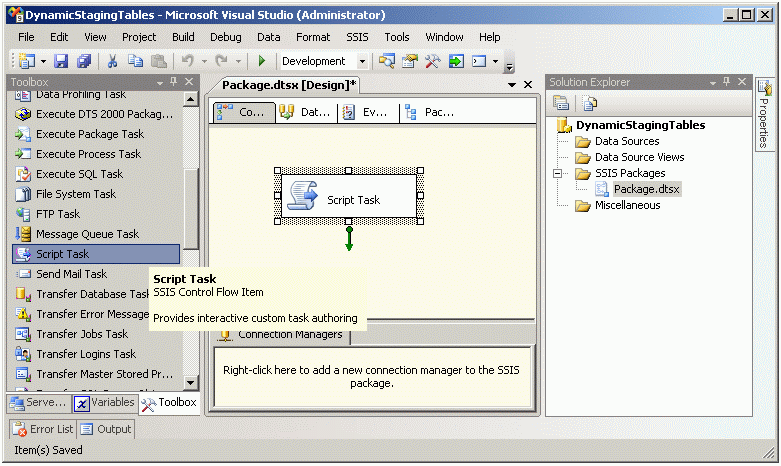Image resolution: width=781 pixels, height=466 pixels.
Task: Click the FTP Task toolbox icon
Action: pyautogui.click(x=23, y=214)
